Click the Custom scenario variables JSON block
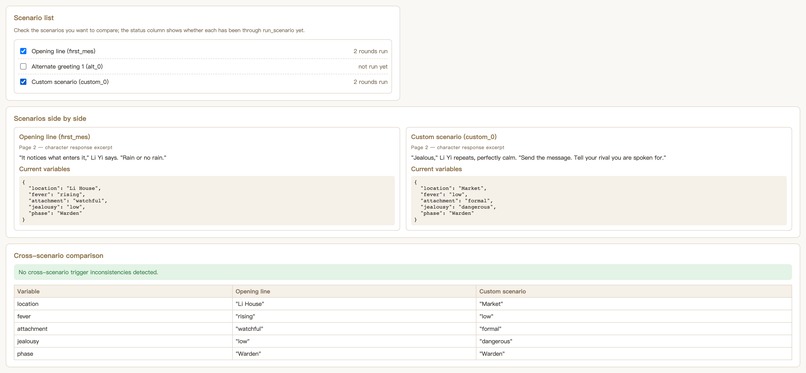The width and height of the screenshot is (806, 373). pyautogui.click(x=599, y=200)
